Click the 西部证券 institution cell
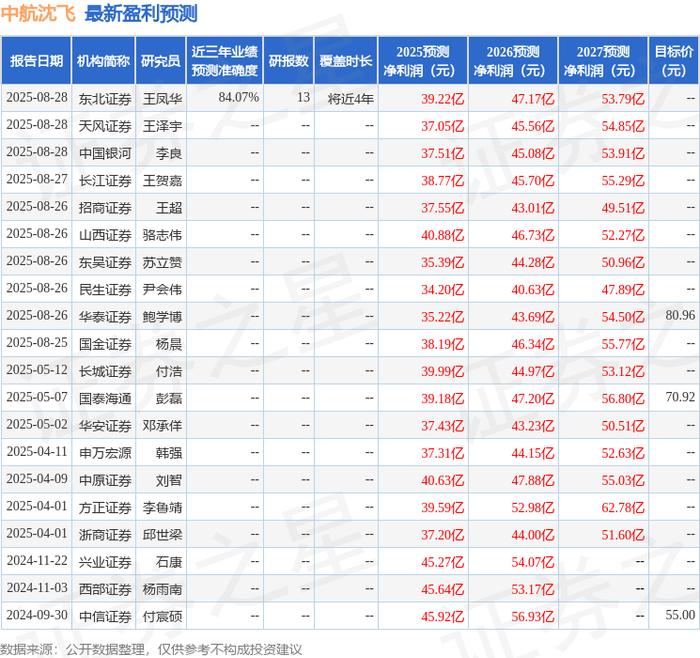The image size is (700, 658). tap(105, 589)
